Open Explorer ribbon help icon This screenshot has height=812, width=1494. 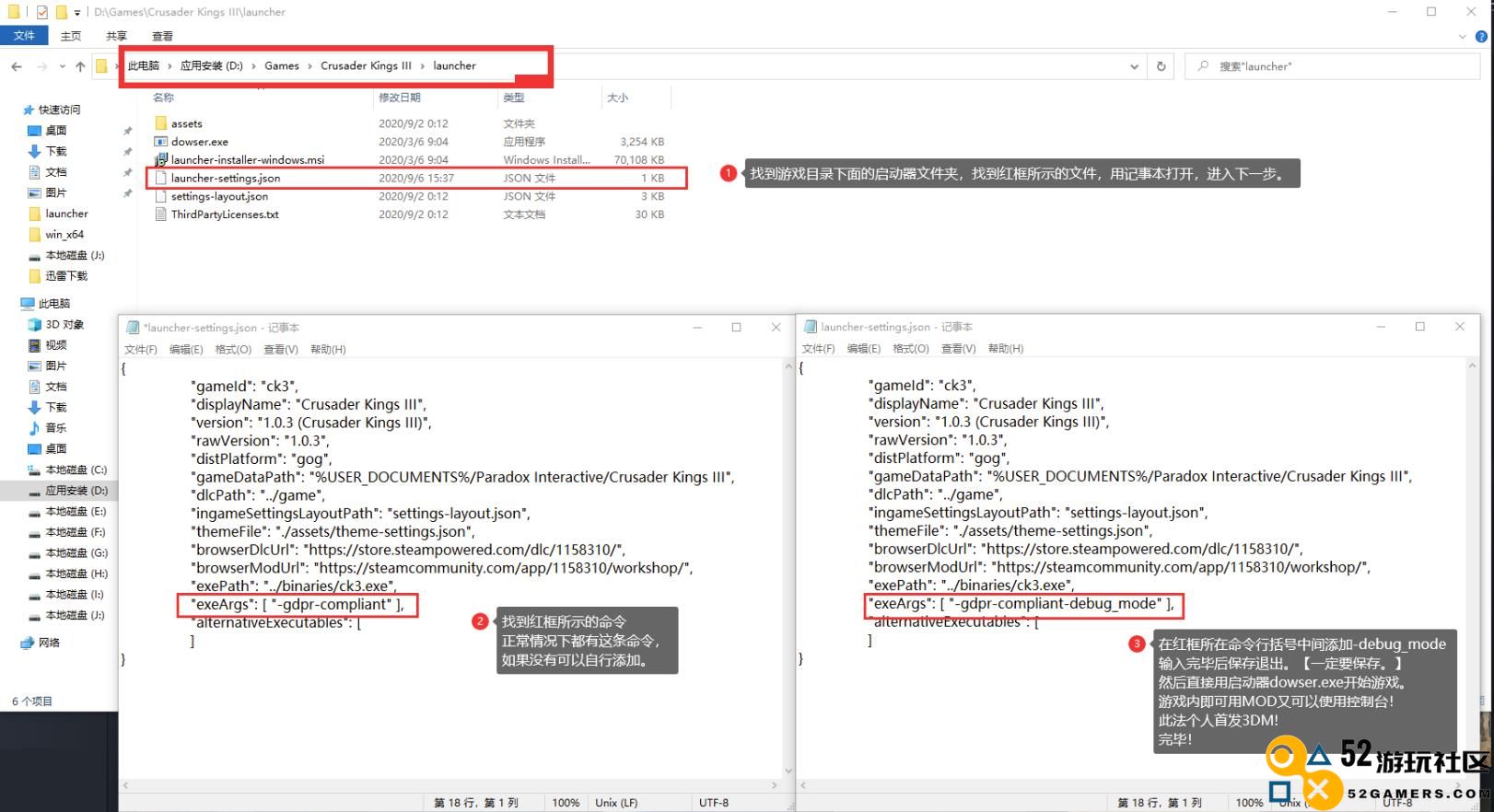tap(1481, 37)
